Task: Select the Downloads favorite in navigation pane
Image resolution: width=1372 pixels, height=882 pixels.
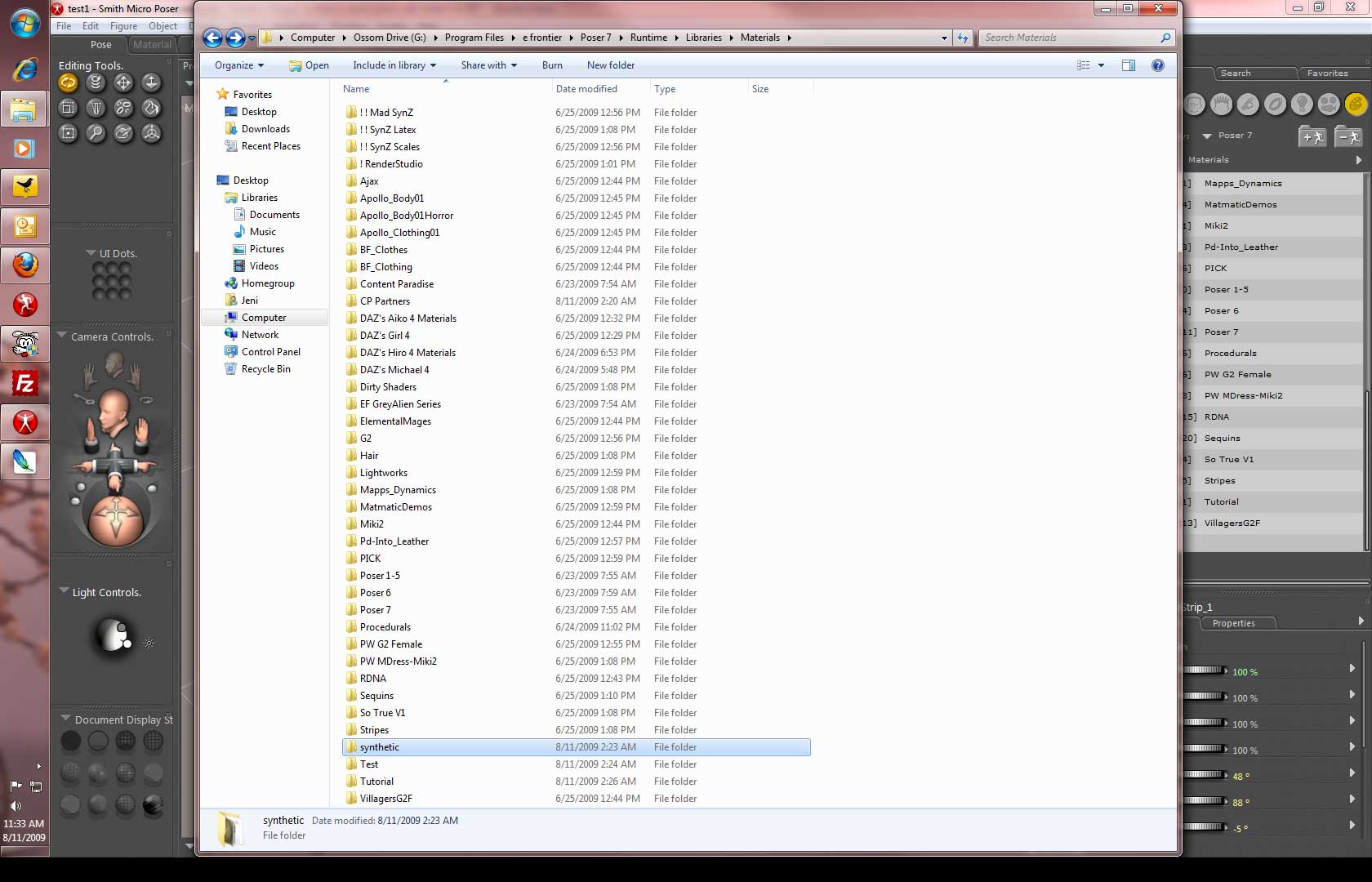Action: [x=265, y=129]
